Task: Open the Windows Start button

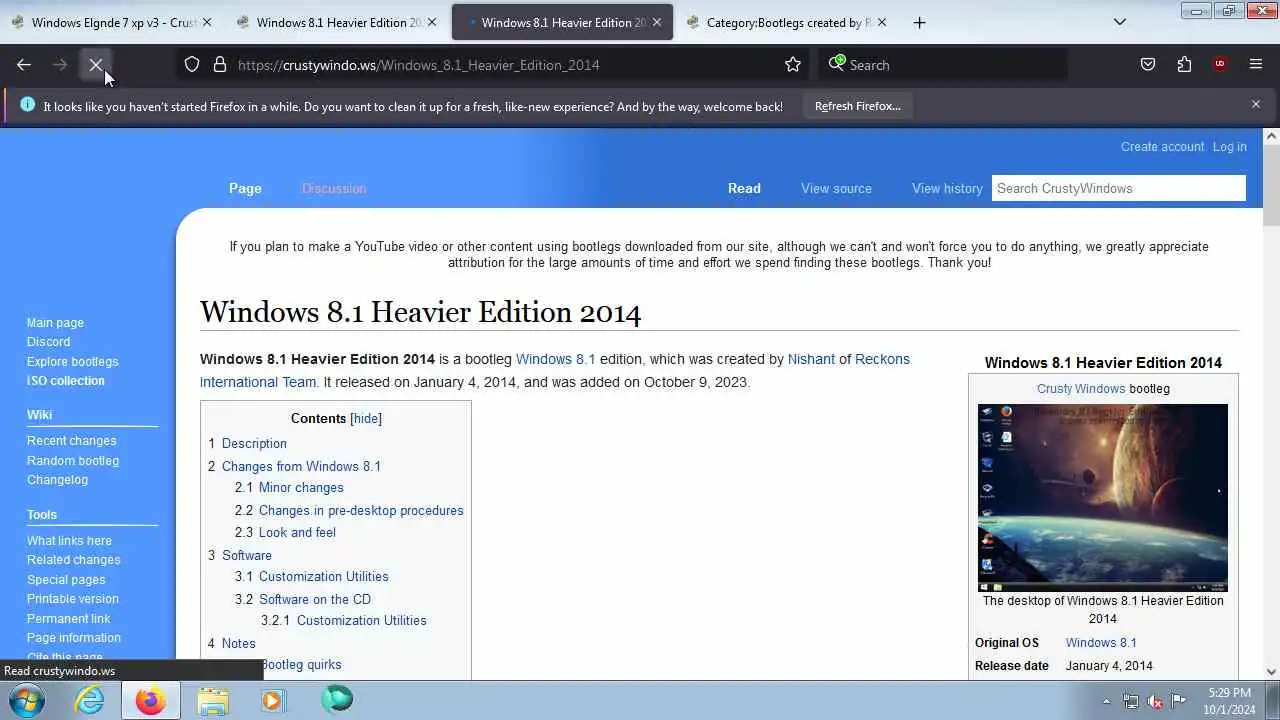Action: point(27,700)
